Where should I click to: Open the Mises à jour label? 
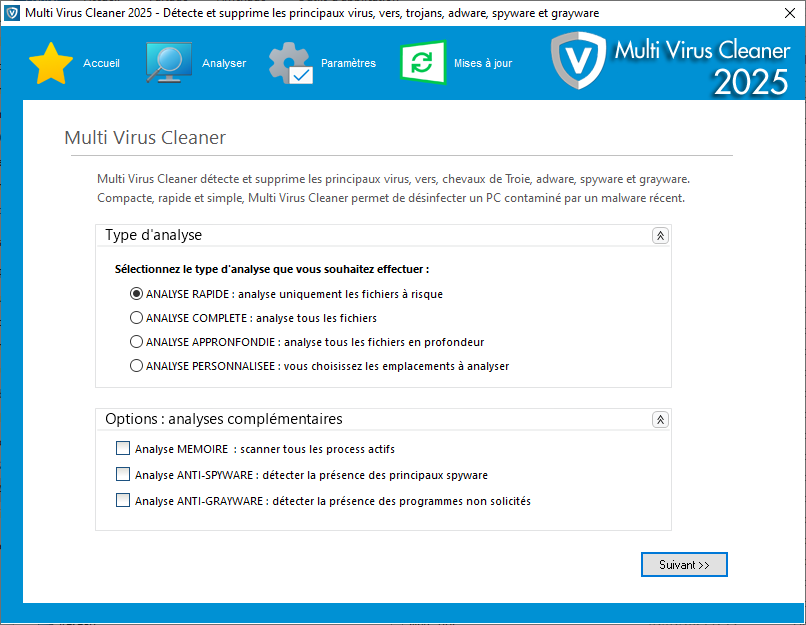[482, 64]
